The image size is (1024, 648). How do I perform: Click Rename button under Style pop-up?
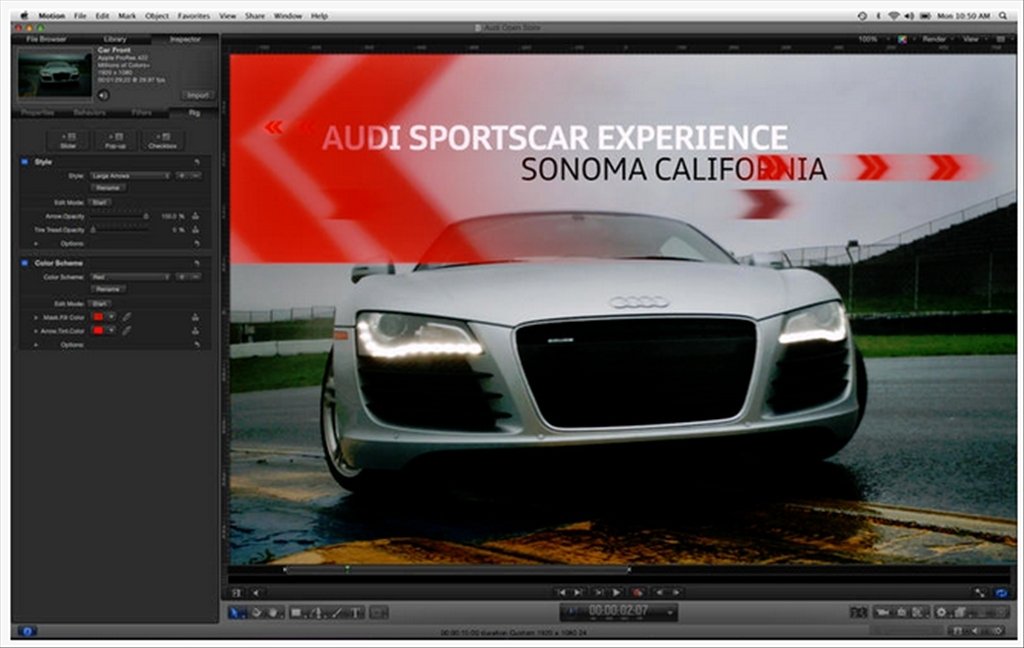tap(108, 188)
